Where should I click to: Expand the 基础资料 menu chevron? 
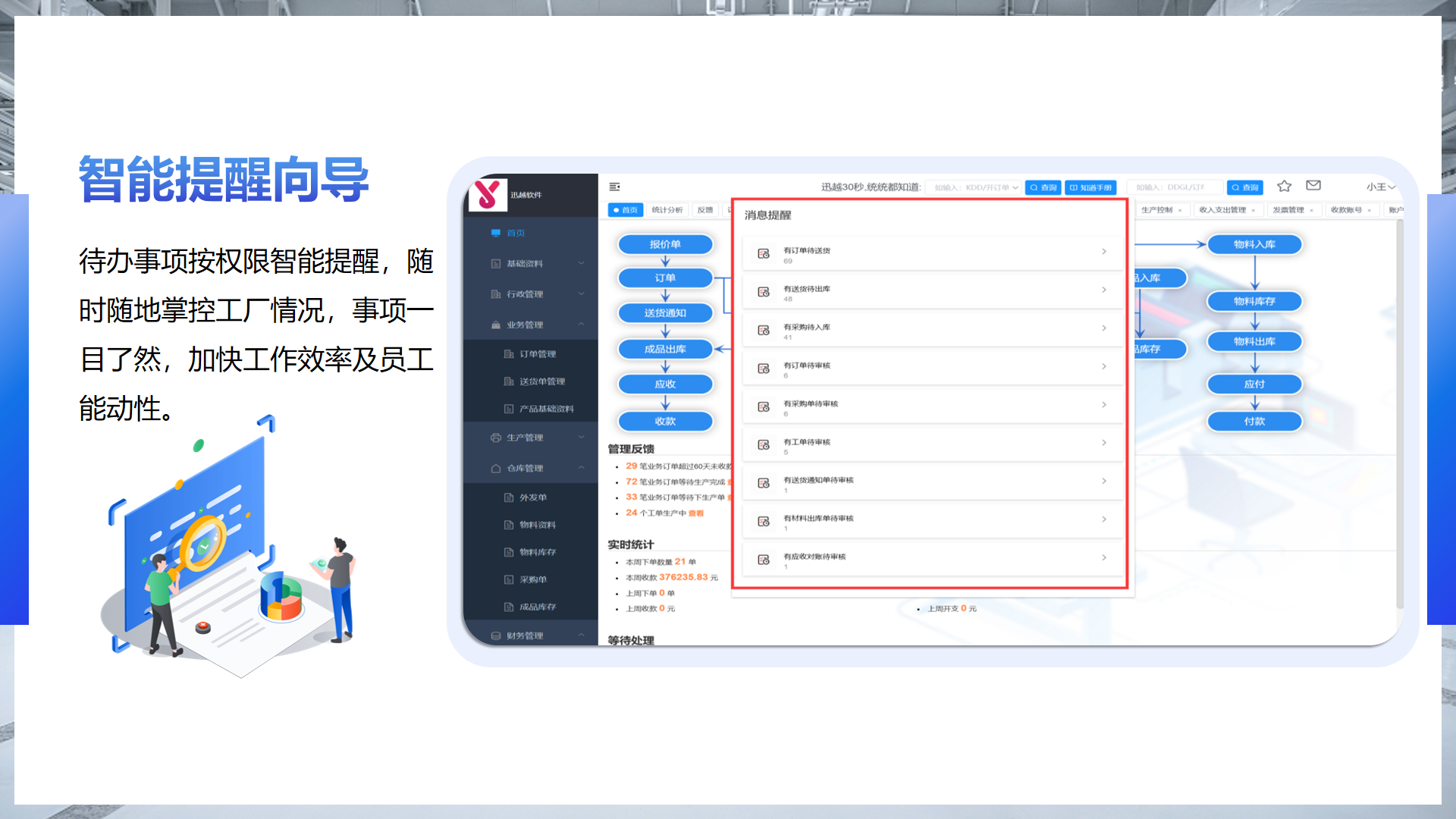click(x=581, y=263)
